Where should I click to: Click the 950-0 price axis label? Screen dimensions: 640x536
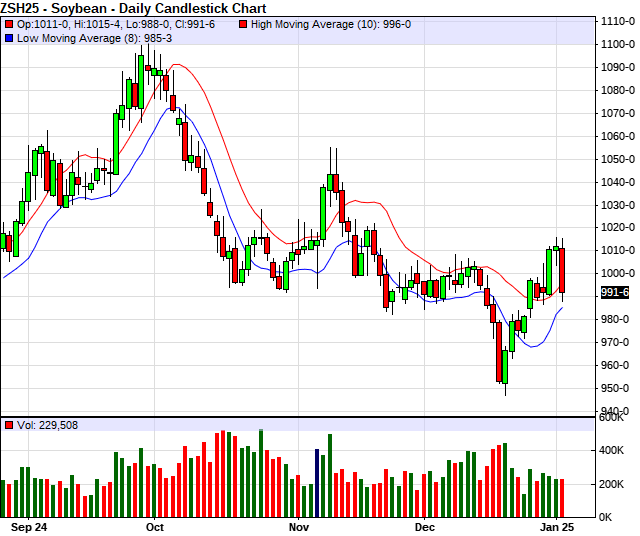(614, 388)
